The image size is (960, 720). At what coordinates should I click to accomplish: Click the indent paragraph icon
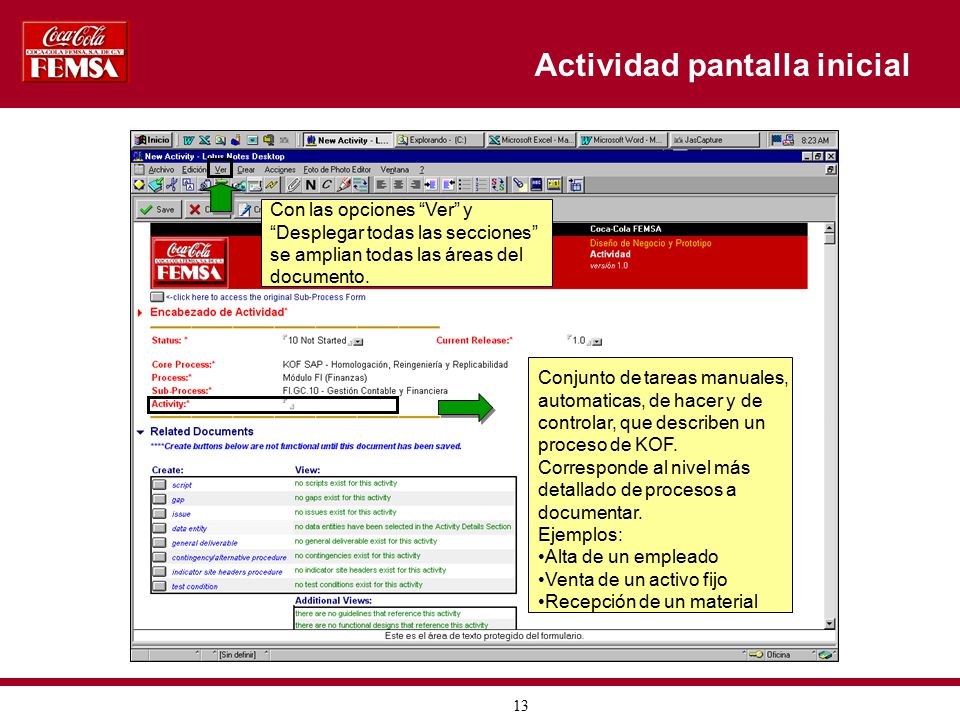[431, 185]
